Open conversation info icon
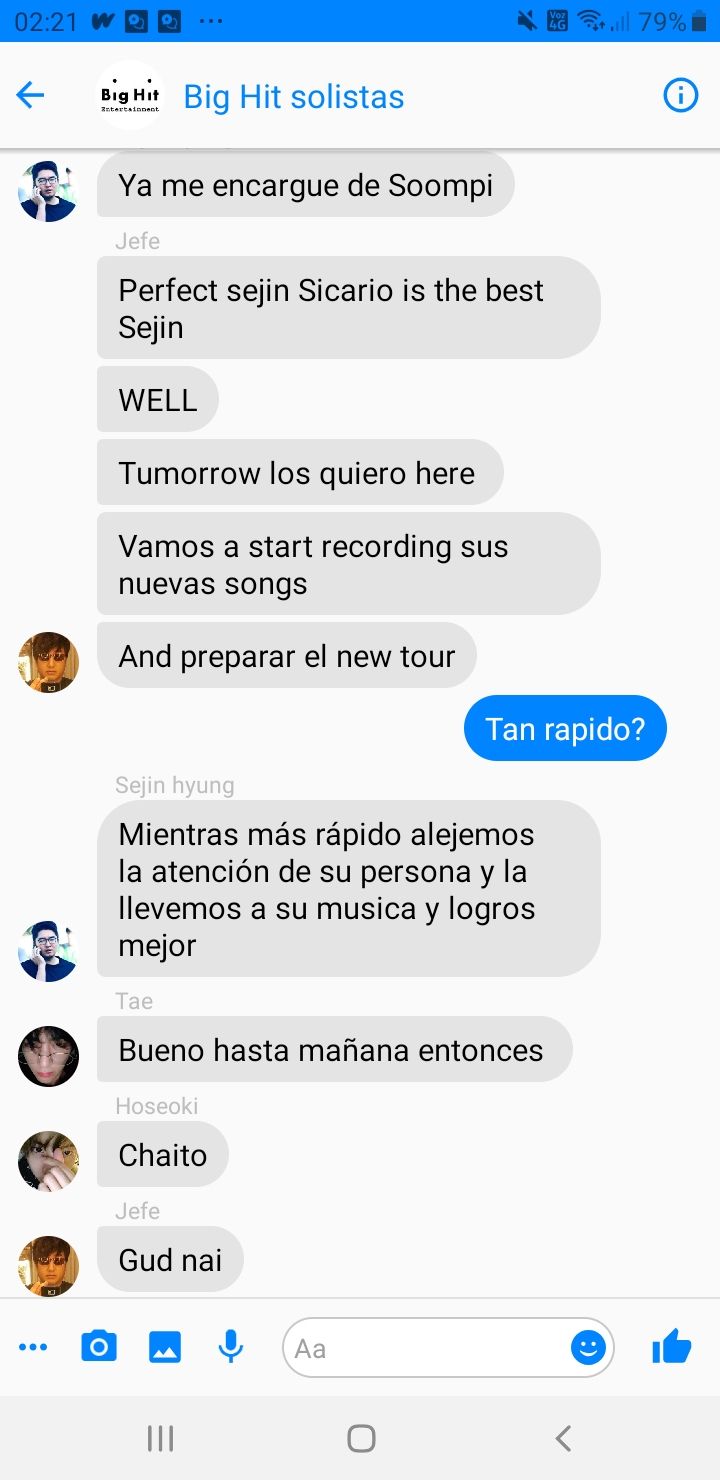Viewport: 720px width, 1480px height. point(681,96)
